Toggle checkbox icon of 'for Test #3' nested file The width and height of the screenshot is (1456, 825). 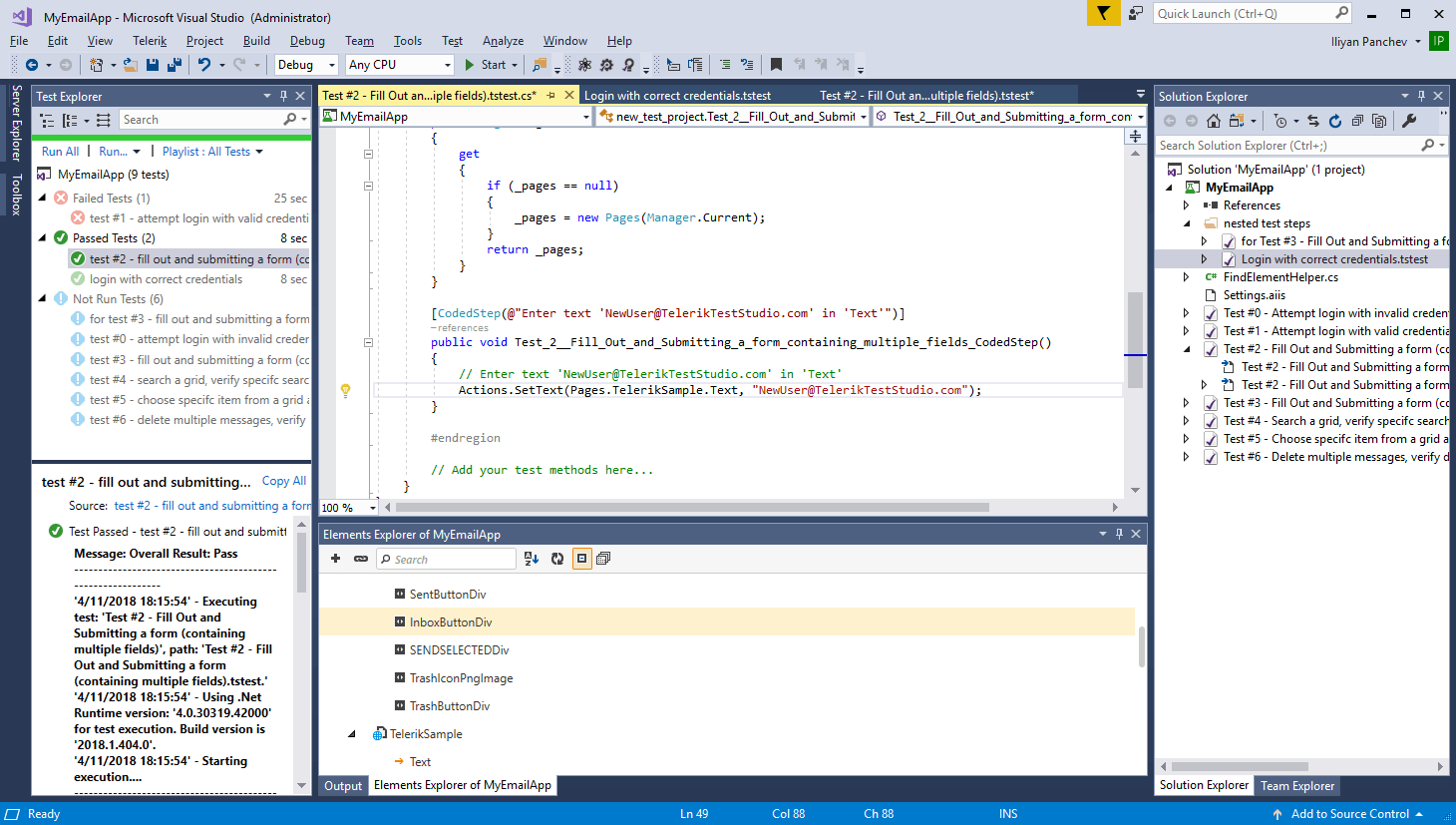click(x=1228, y=241)
